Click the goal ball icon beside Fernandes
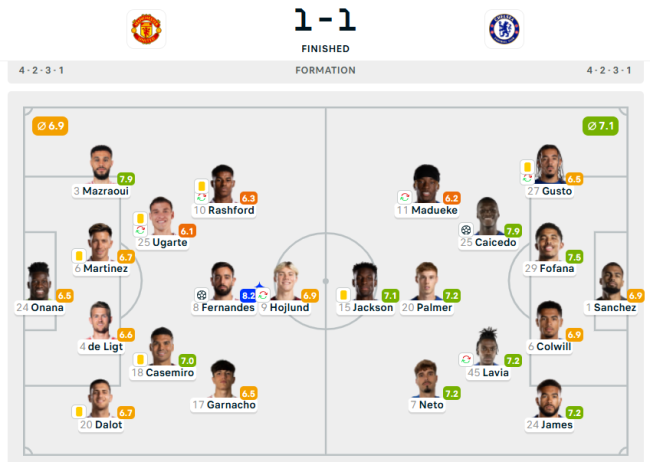 [x=201, y=295]
